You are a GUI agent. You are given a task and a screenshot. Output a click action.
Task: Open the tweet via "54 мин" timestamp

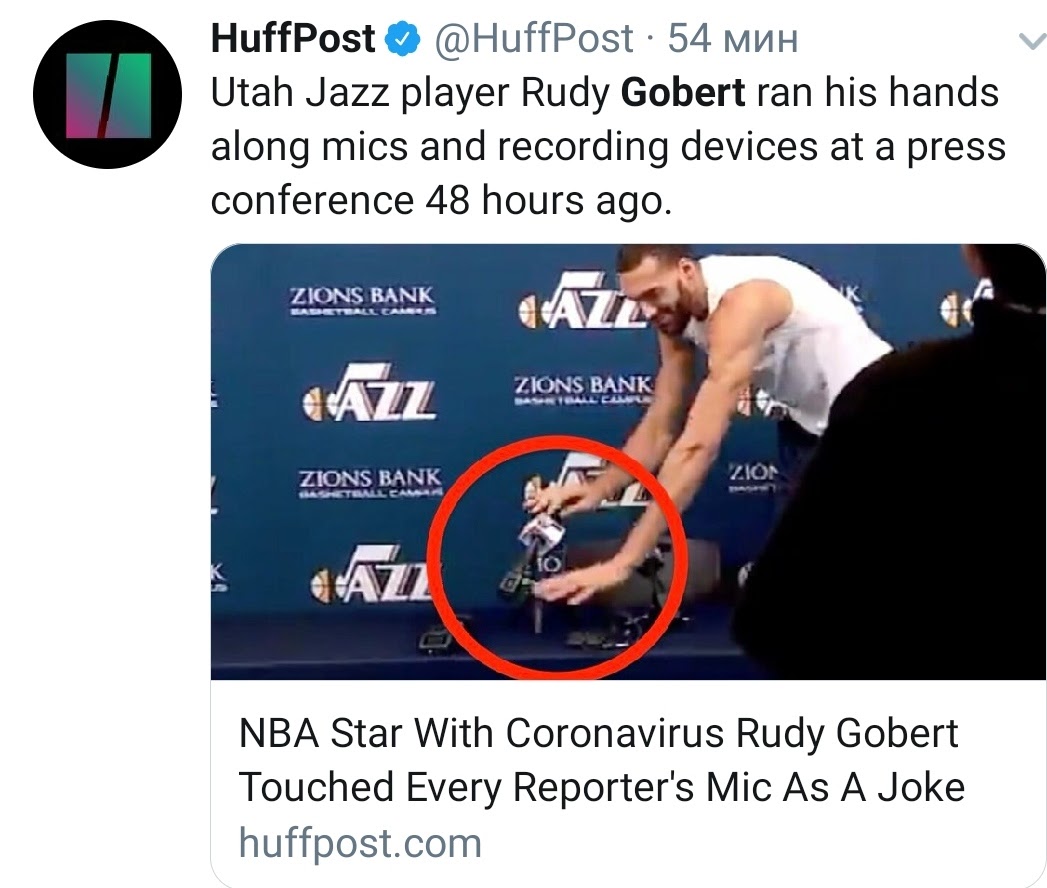tap(732, 39)
